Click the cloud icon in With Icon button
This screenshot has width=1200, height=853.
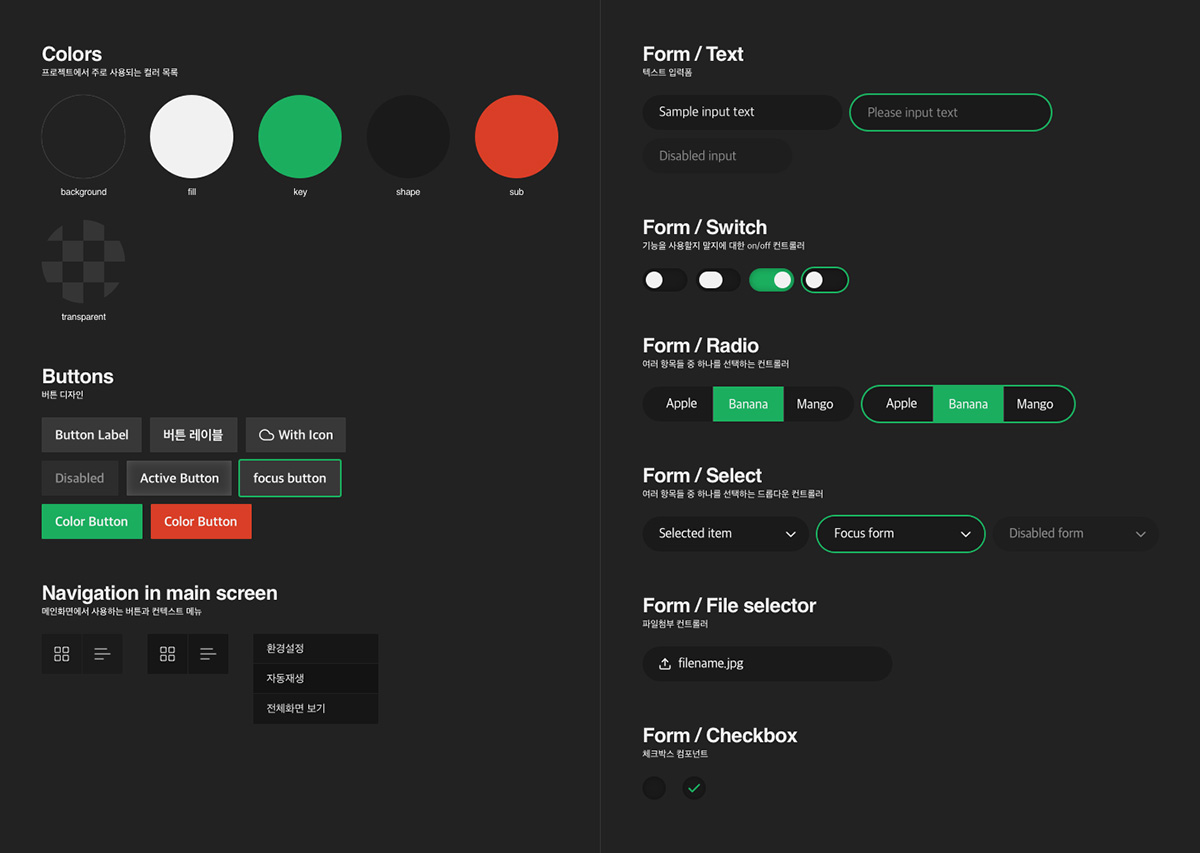(266, 435)
